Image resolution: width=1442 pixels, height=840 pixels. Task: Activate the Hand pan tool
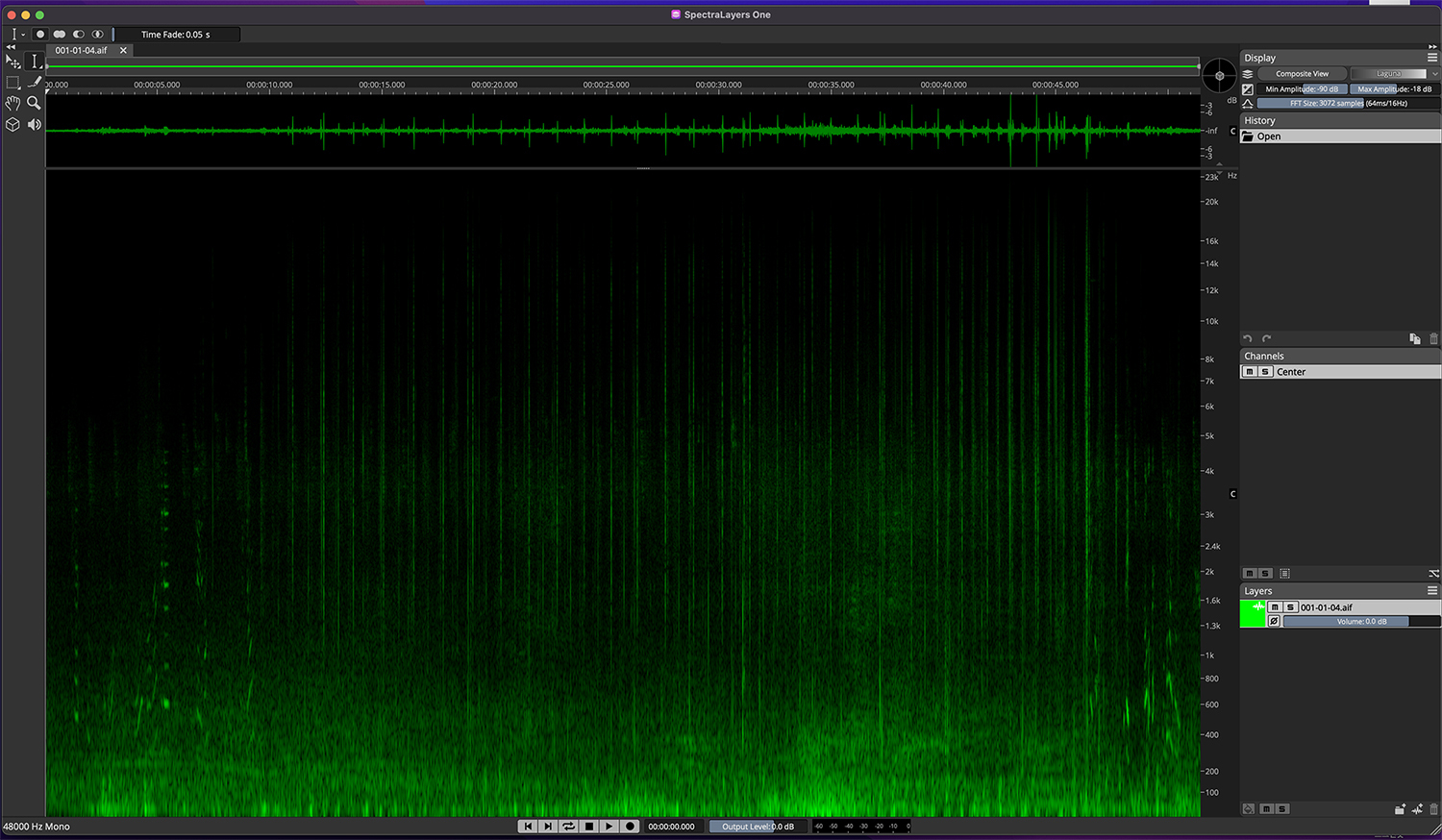(12, 103)
